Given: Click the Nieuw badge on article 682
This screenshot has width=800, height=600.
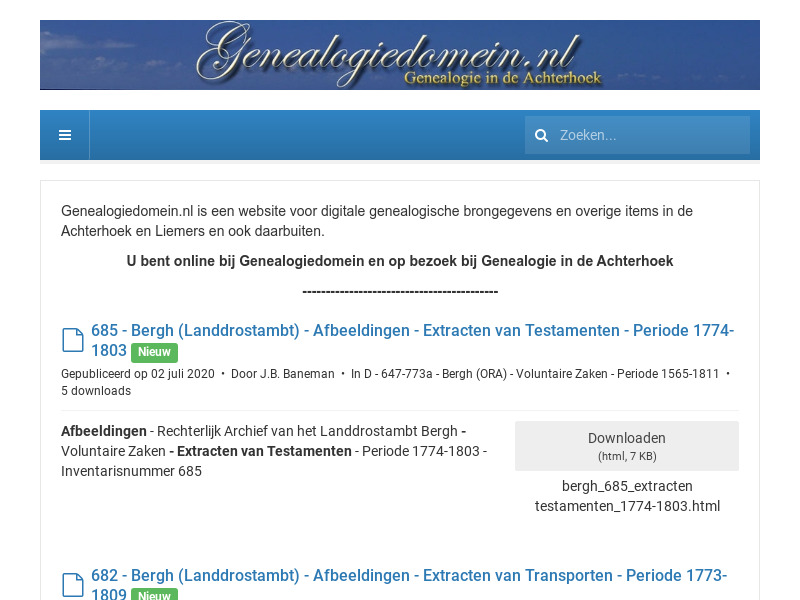Looking at the screenshot, I should point(154,595).
